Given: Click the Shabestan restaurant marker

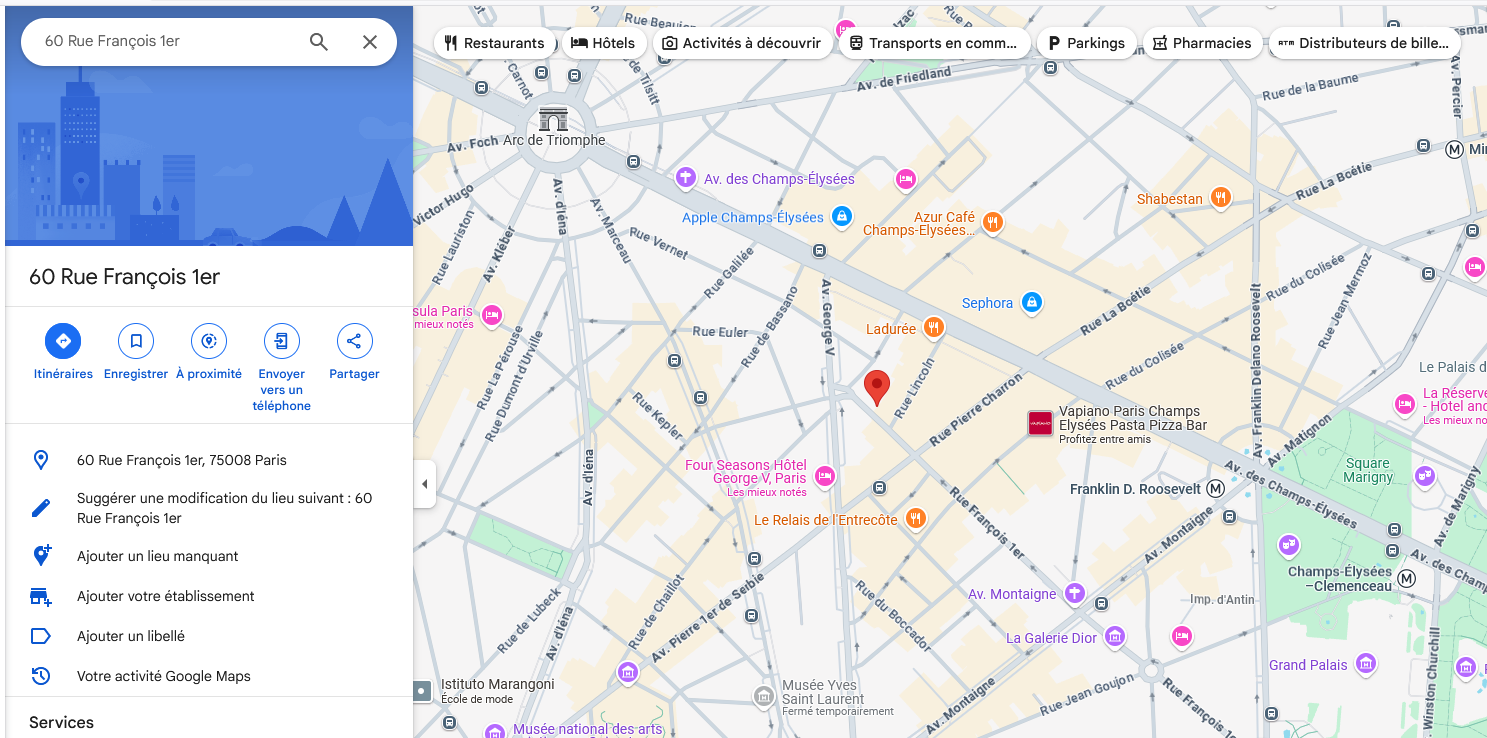Looking at the screenshot, I should point(1220,198).
